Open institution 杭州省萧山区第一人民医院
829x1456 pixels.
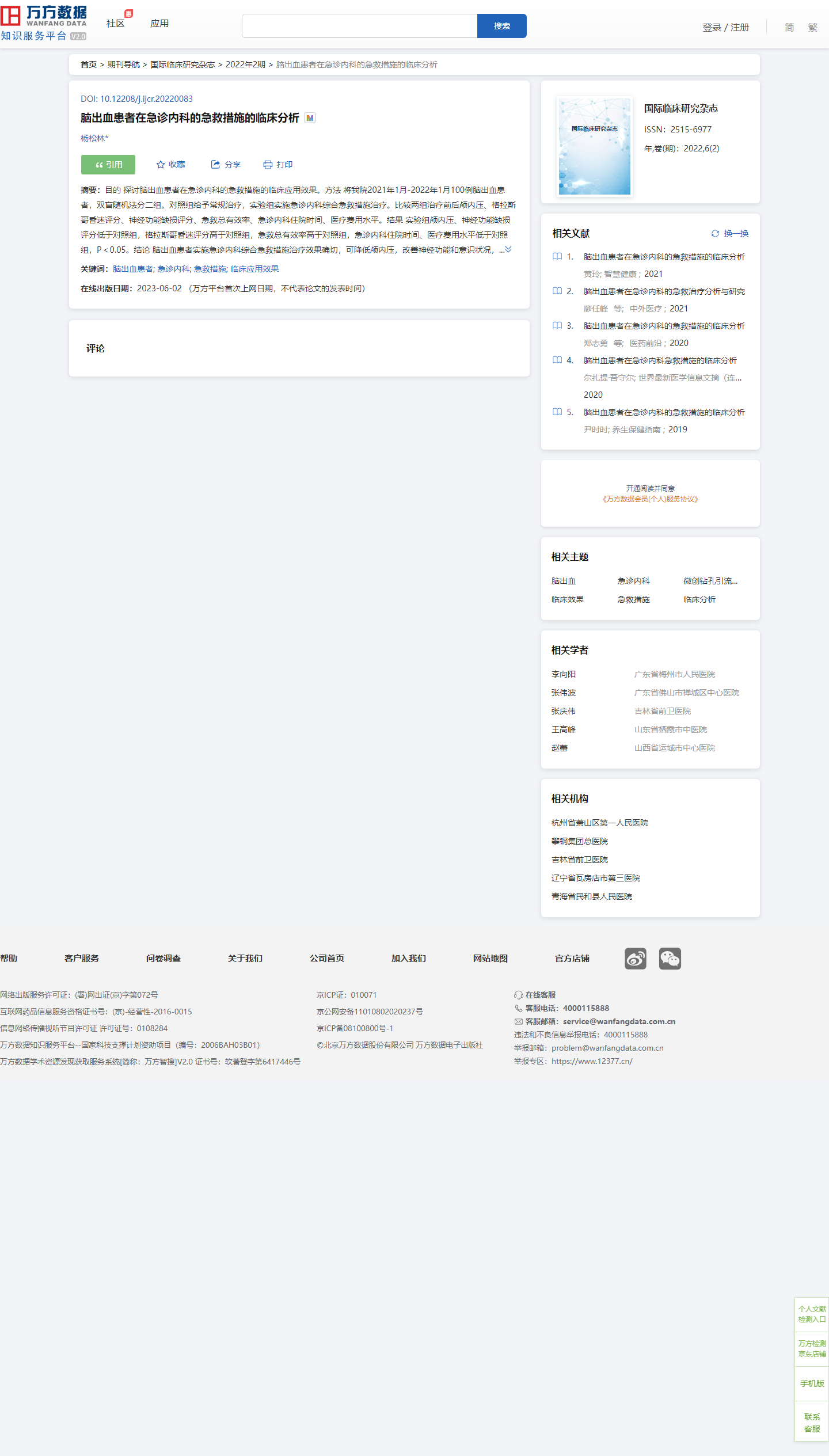600,823
